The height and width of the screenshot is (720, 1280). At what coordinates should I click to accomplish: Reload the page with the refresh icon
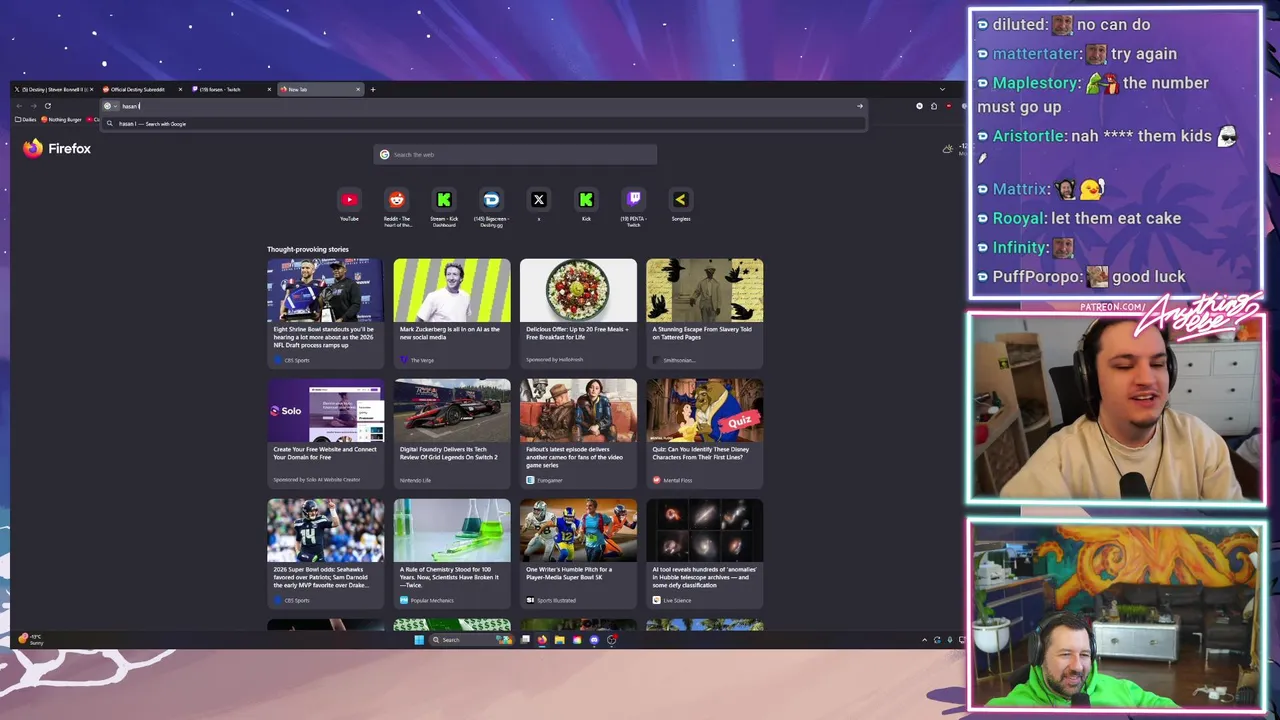click(x=47, y=106)
